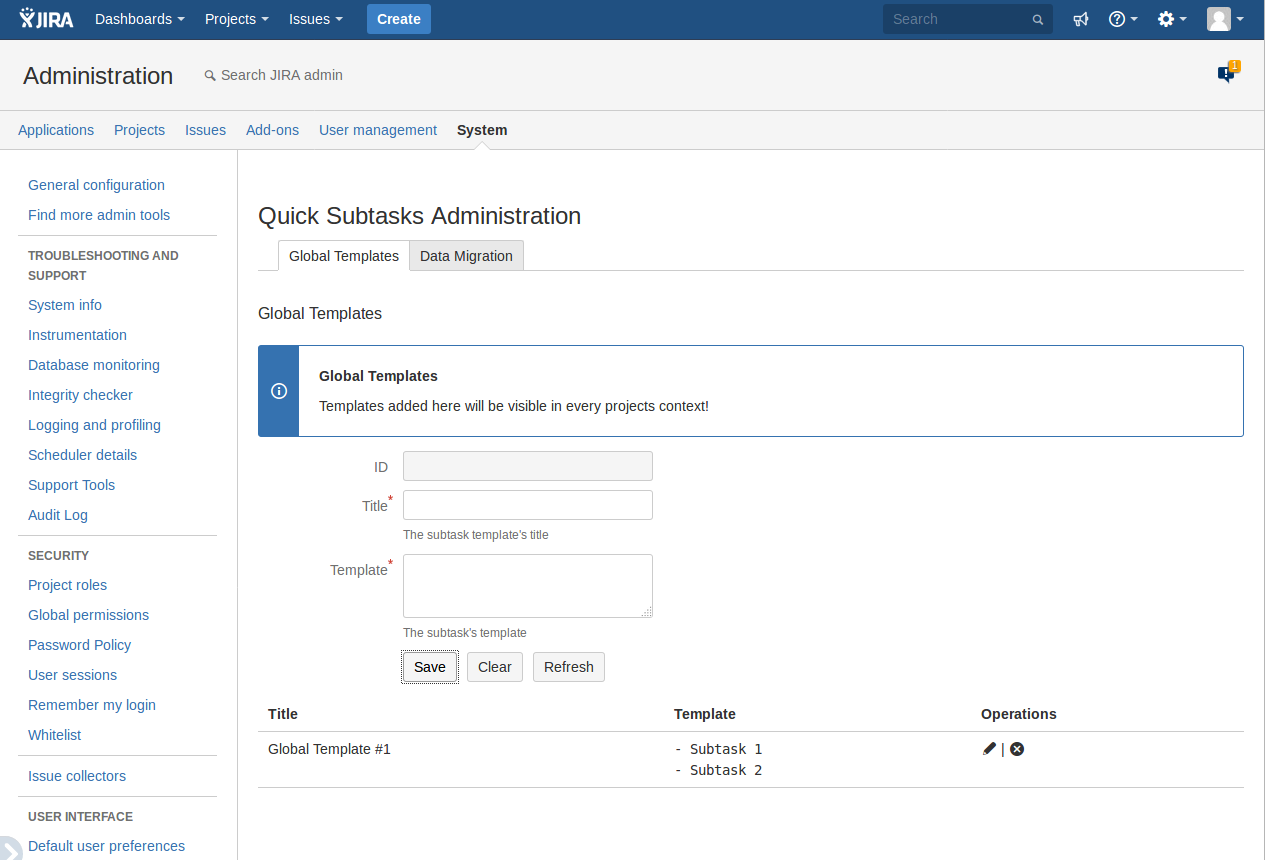
Task: Open the user avatar profile menu
Action: tap(1225, 19)
